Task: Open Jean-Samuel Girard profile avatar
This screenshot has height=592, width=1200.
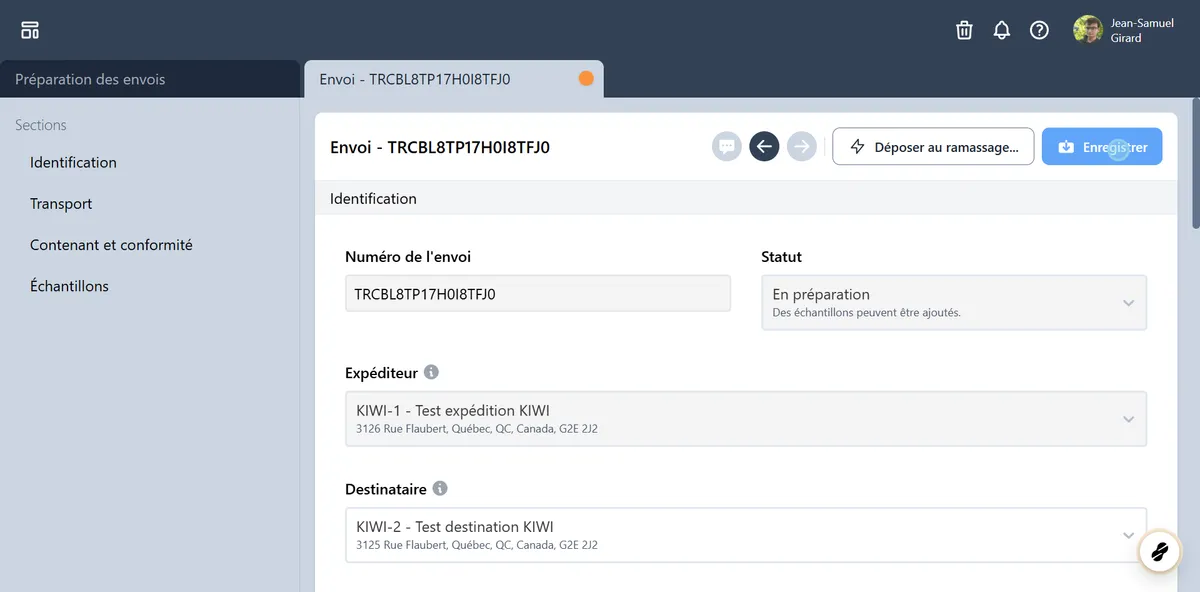Action: tap(1087, 30)
